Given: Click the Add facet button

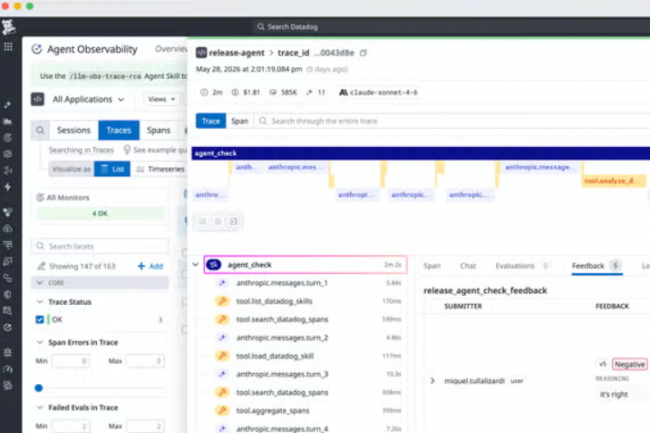Looking at the screenshot, I should (150, 266).
